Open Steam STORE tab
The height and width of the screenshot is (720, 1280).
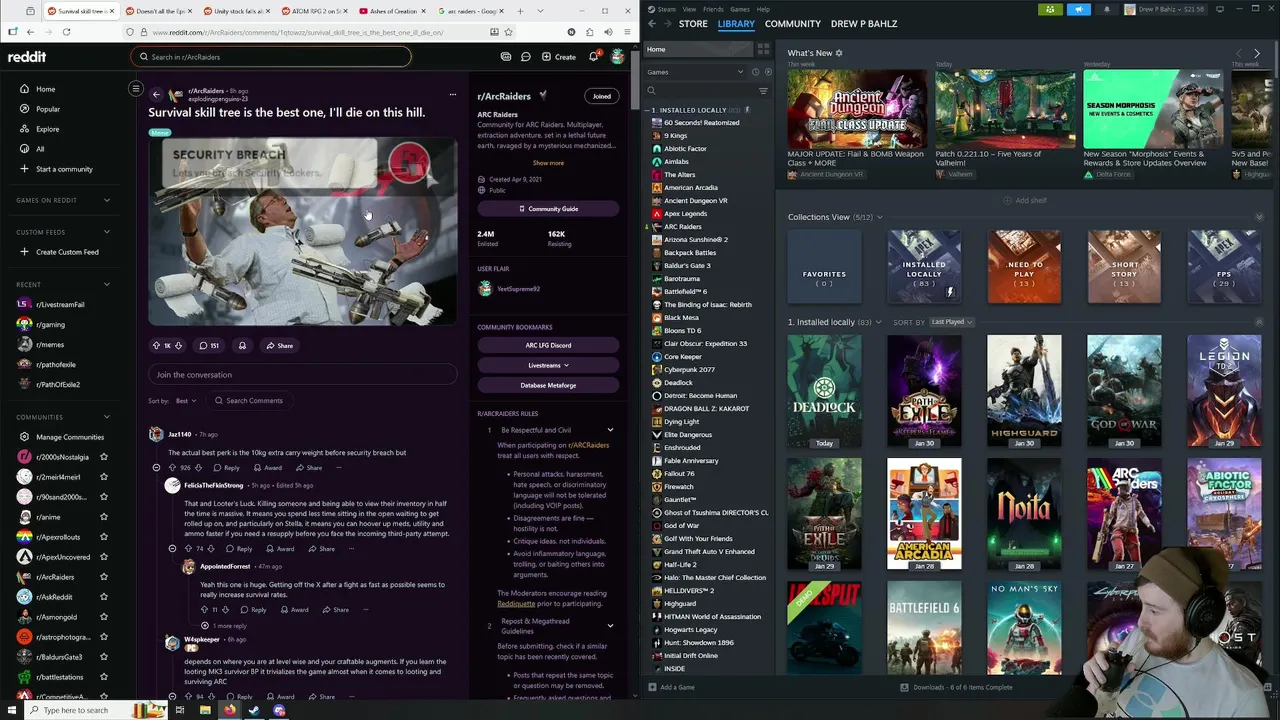pos(693,24)
